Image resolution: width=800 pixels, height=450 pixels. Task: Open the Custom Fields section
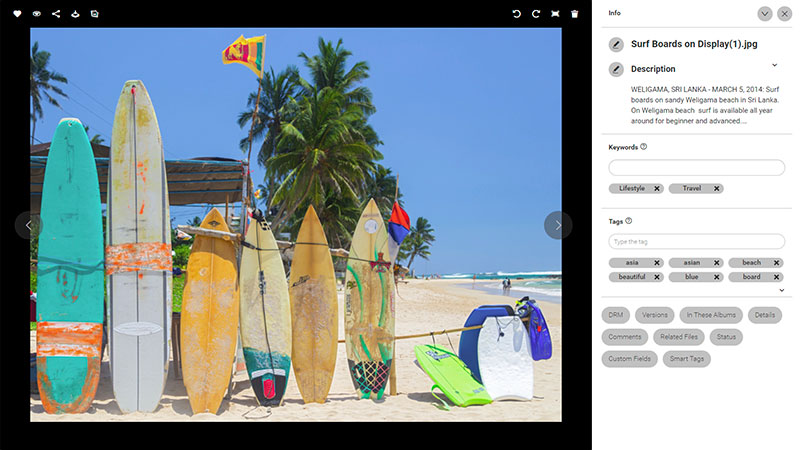click(630, 359)
